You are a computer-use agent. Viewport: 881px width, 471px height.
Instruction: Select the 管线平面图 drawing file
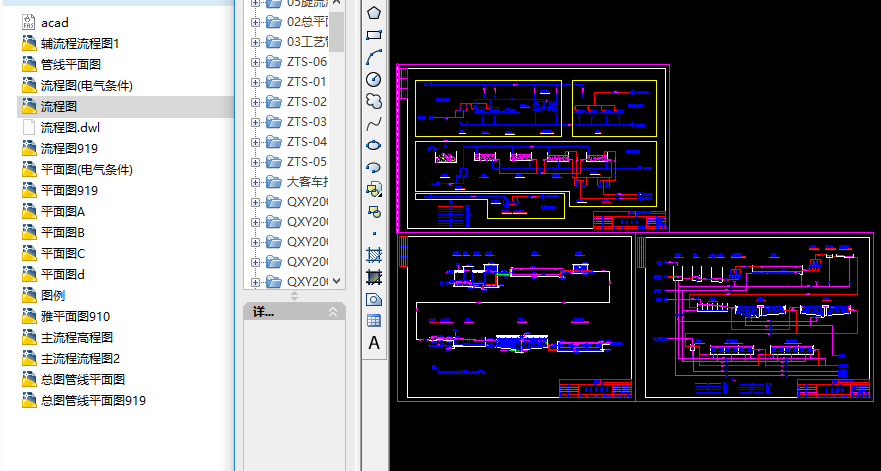click(61, 65)
